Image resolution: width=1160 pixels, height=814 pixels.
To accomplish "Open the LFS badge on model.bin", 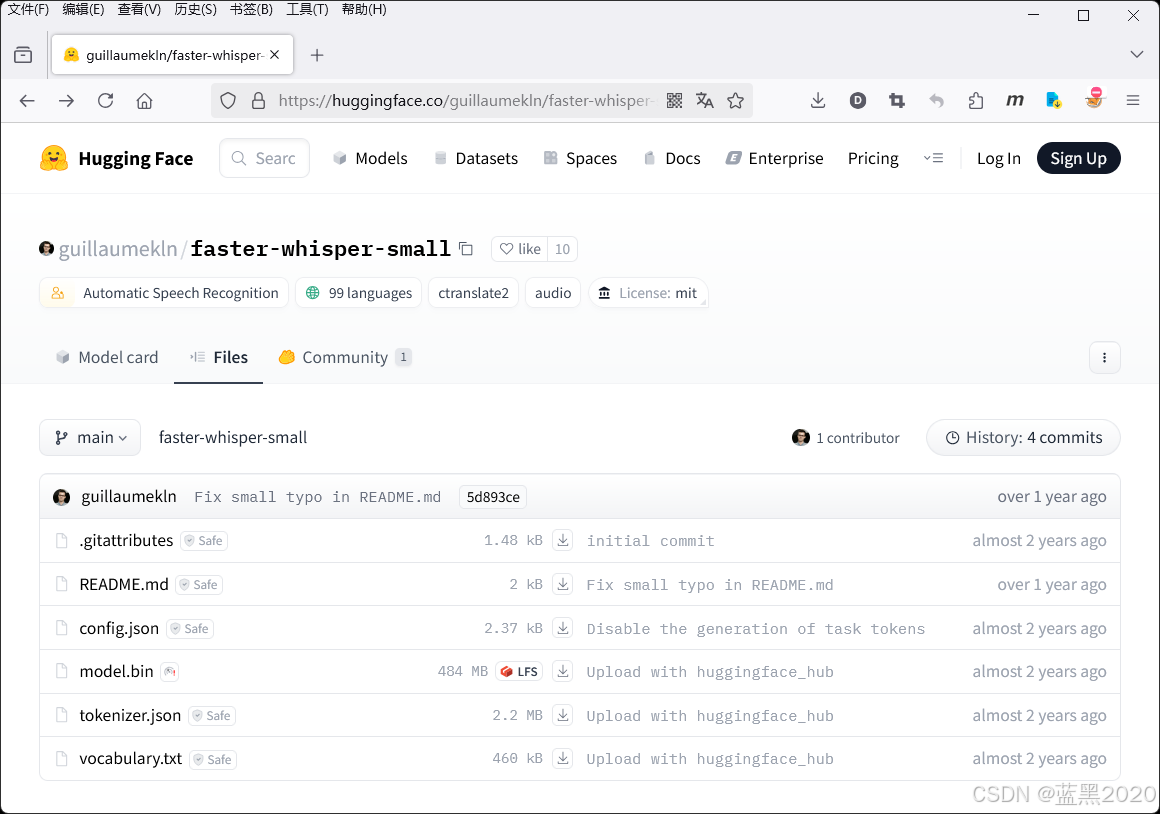I will (519, 671).
